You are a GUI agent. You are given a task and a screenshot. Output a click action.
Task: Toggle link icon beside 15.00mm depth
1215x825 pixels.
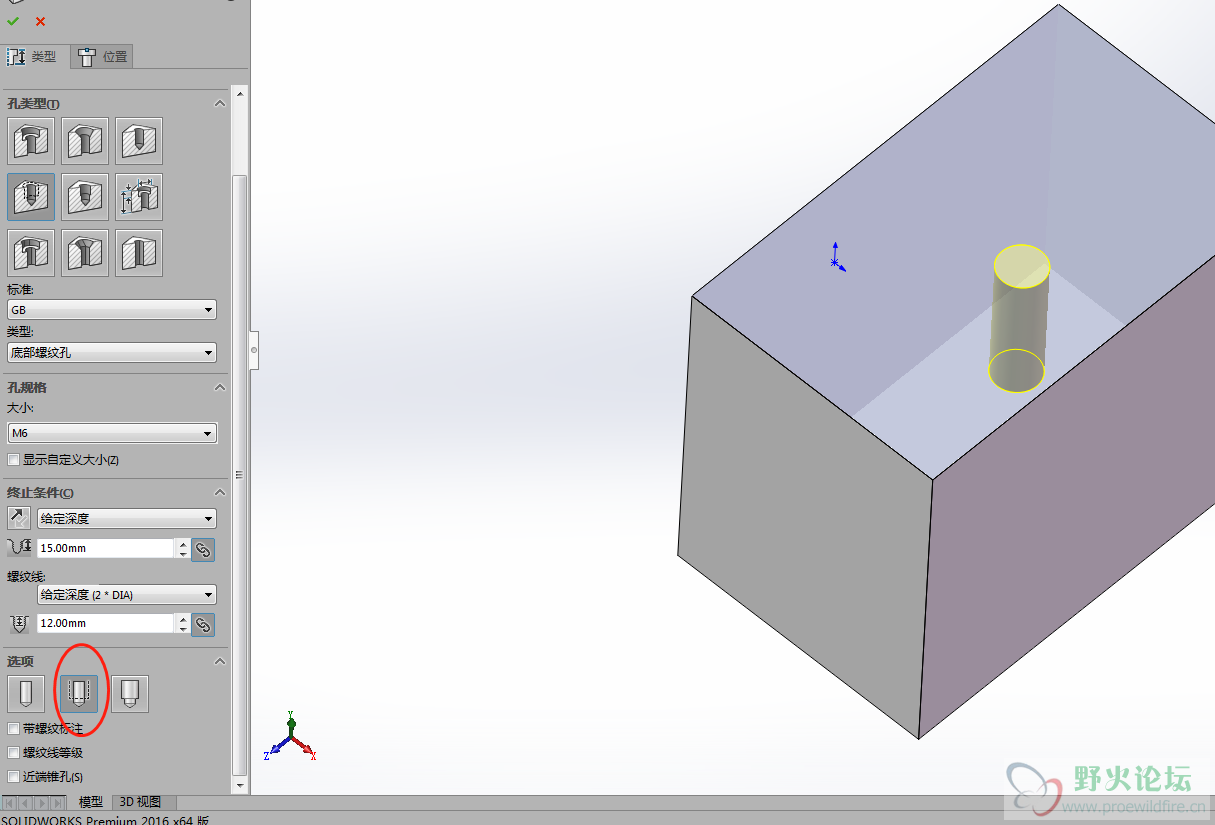203,549
